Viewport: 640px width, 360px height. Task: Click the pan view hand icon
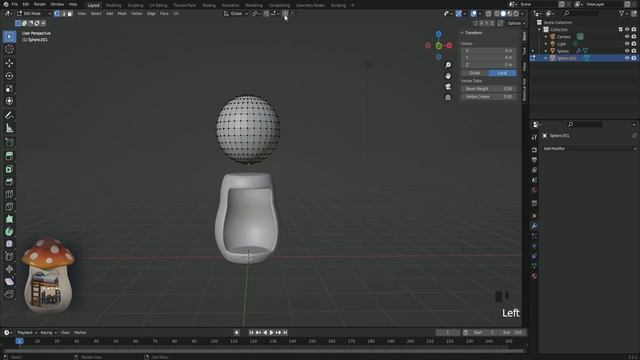point(448,76)
